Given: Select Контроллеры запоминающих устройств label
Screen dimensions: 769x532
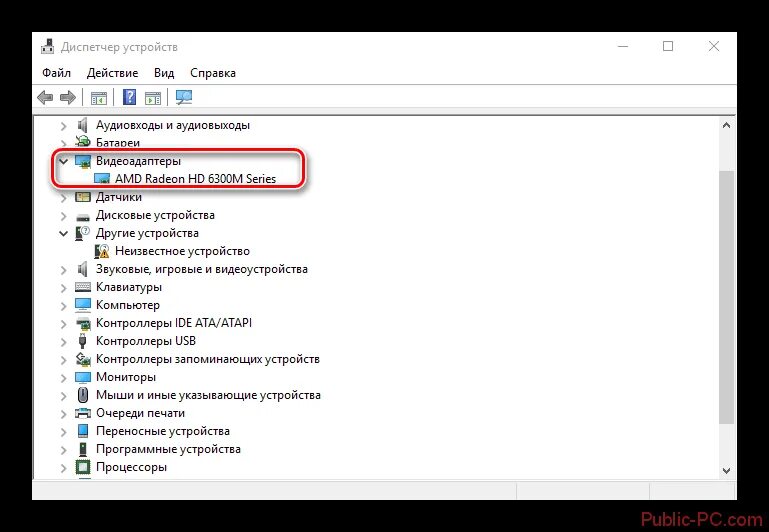Looking at the screenshot, I should tap(207, 359).
